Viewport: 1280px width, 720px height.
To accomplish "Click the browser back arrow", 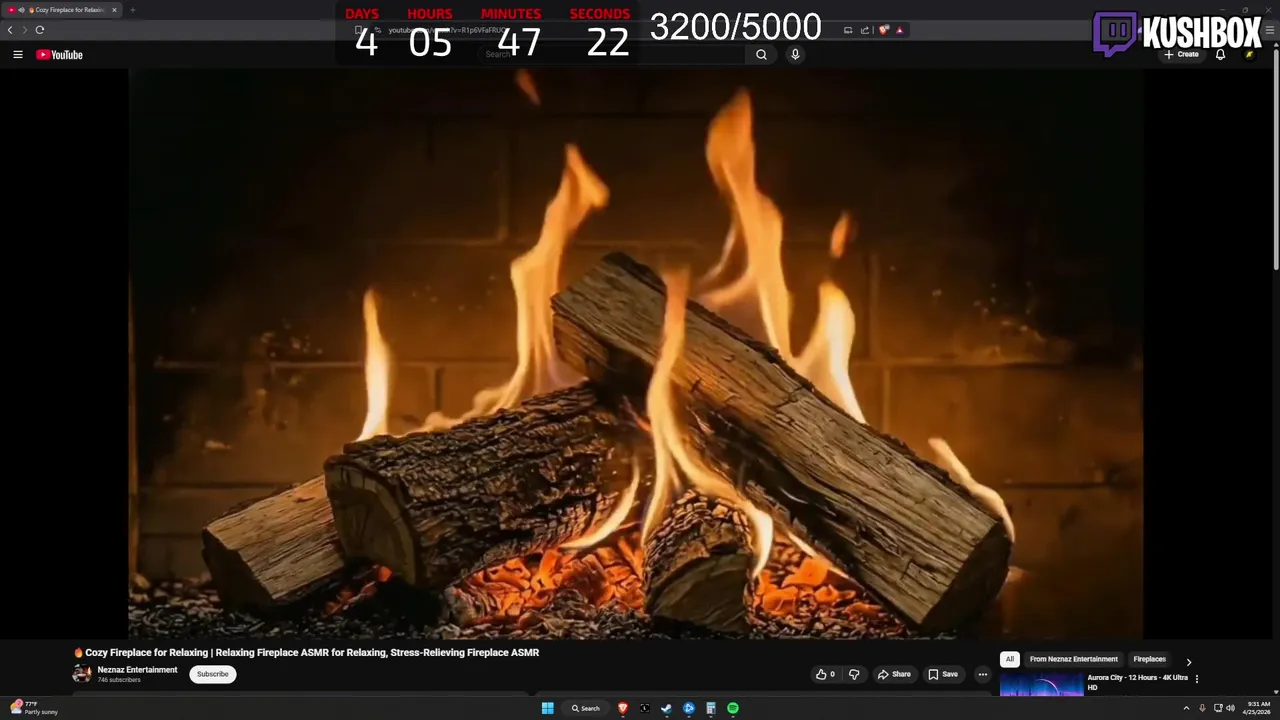I will pyautogui.click(x=10, y=30).
